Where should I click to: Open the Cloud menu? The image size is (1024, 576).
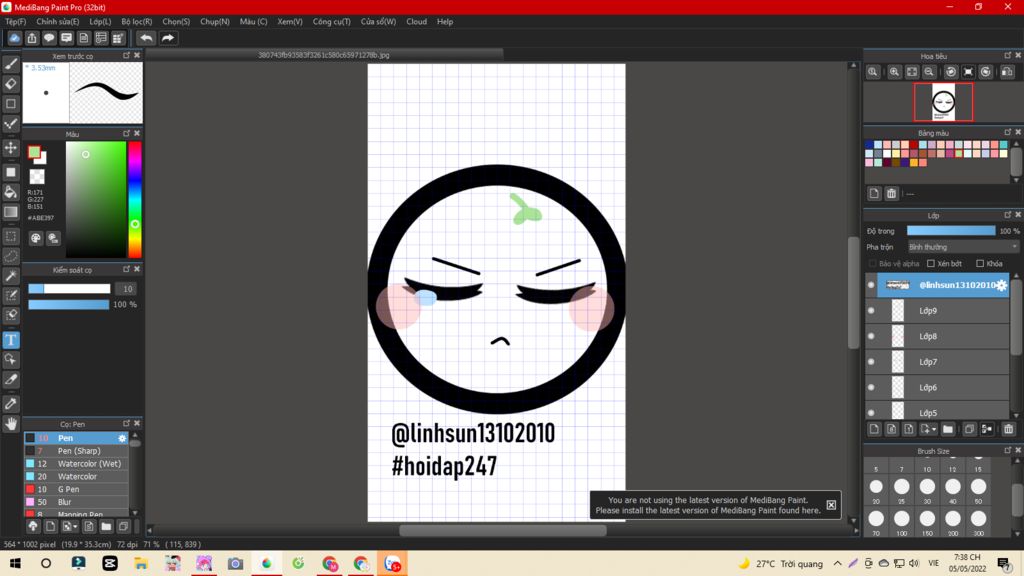point(417,22)
